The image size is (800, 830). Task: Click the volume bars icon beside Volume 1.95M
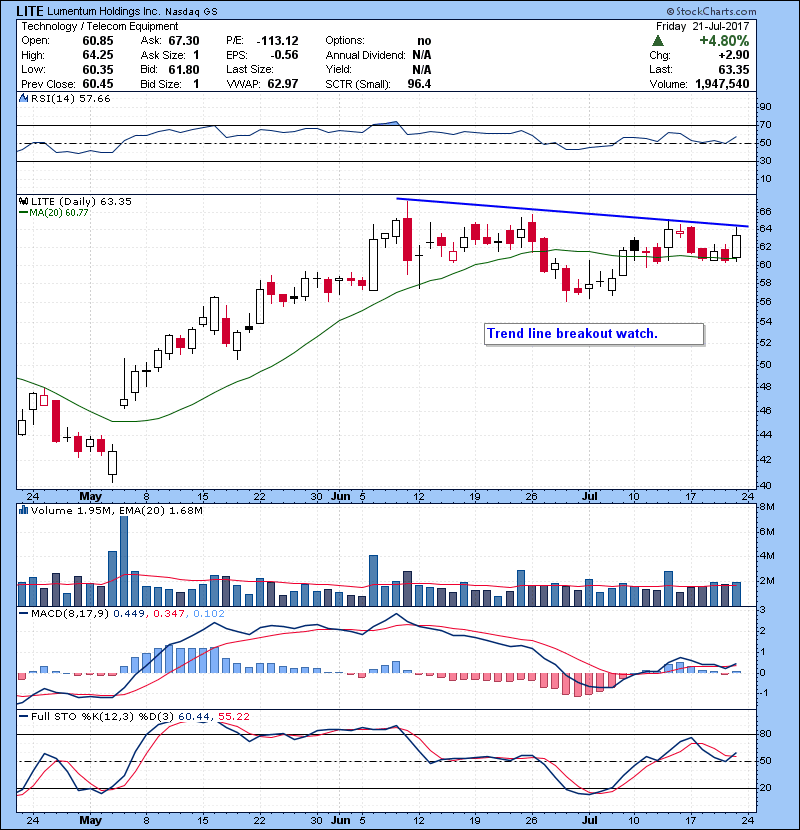point(23,510)
